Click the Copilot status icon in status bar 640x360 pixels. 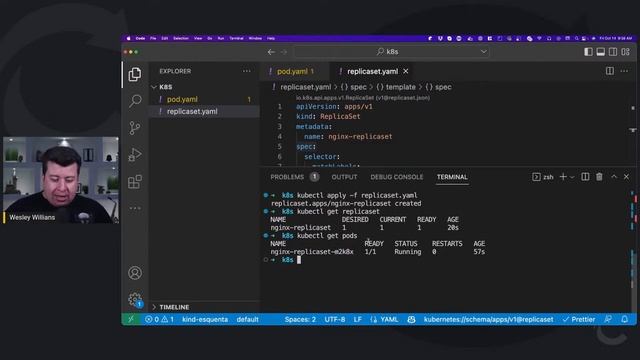pos(411,319)
